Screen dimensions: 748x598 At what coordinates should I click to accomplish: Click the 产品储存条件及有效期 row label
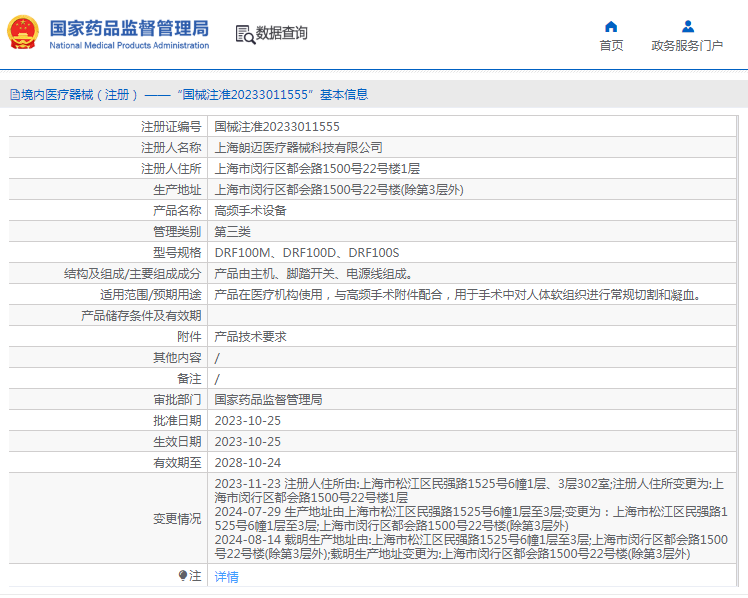pyautogui.click(x=141, y=315)
